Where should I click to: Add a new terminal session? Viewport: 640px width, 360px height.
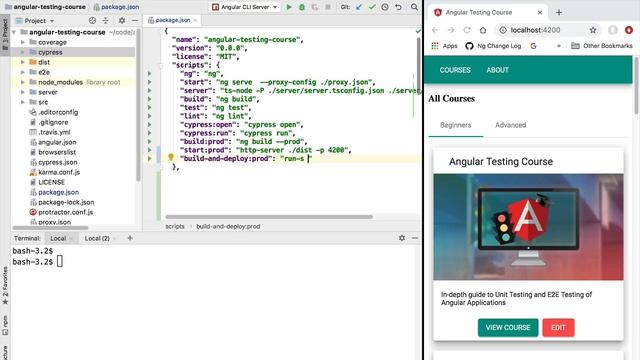(x=130, y=238)
